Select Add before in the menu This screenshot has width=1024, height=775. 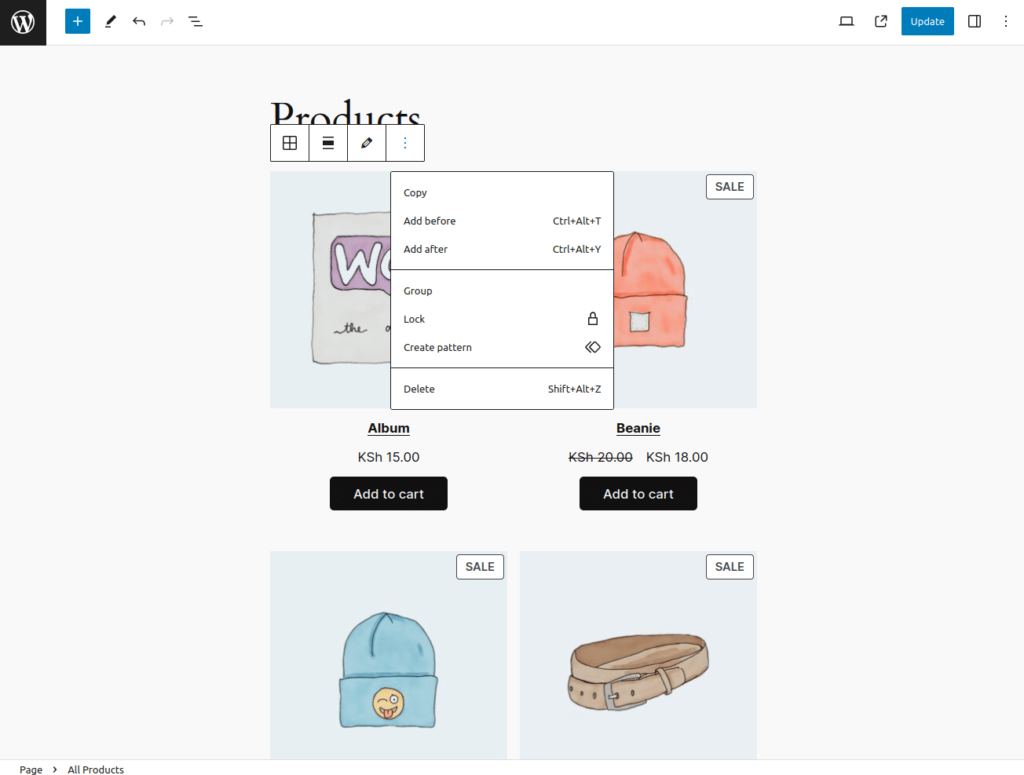coord(502,221)
